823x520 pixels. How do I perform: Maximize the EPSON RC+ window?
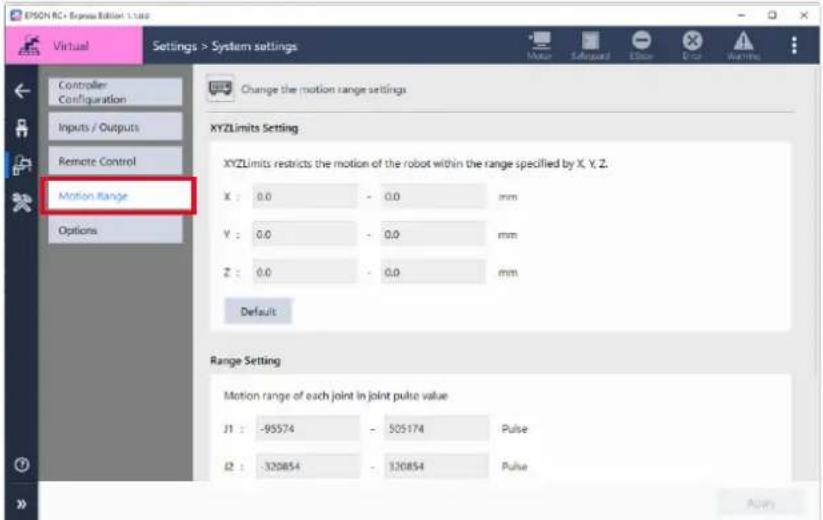pyautogui.click(x=772, y=15)
